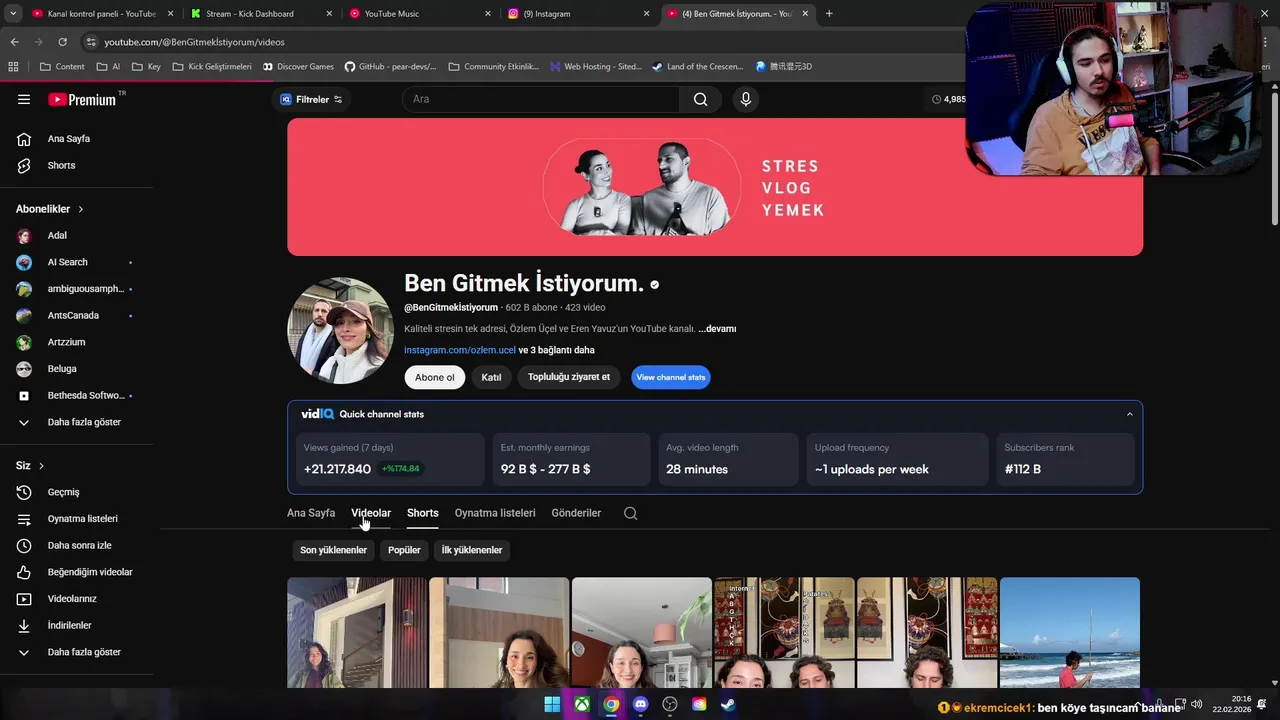
Task: Click the STRES VLOG YEMEK banner
Action: (x=715, y=187)
